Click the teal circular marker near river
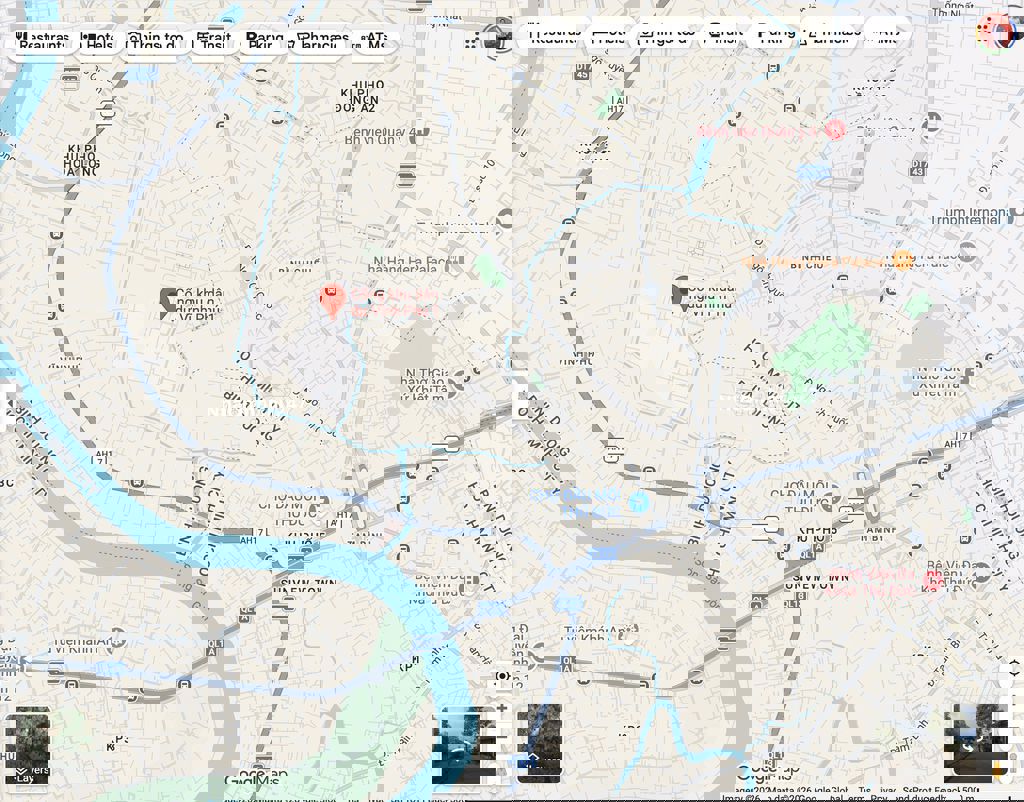 (638, 500)
